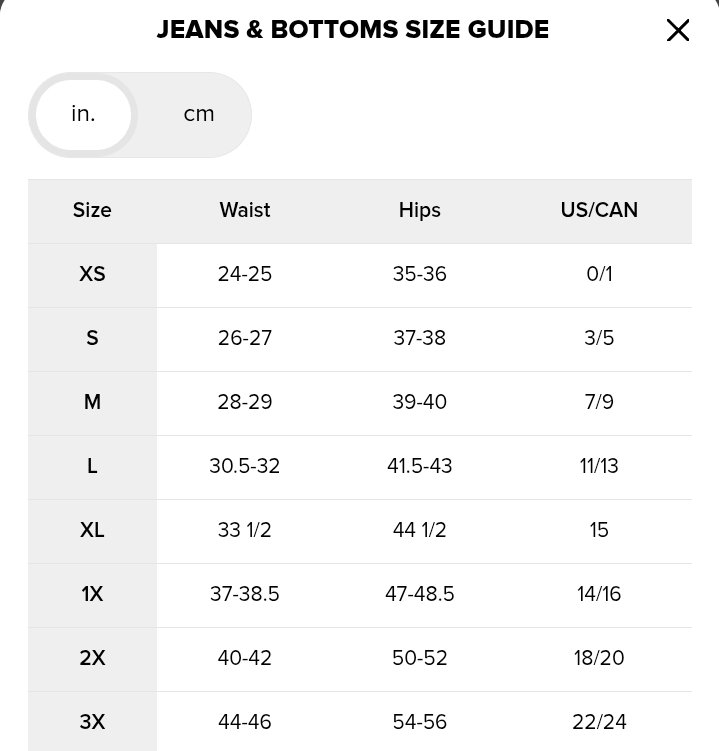Click the Waist column header
719x751 pixels.
click(x=245, y=210)
